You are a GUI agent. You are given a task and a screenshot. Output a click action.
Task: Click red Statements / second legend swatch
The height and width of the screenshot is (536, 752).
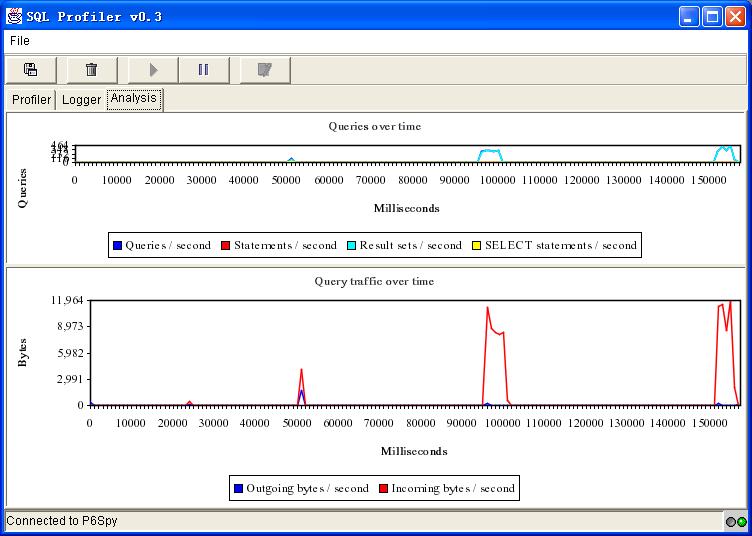(x=226, y=245)
